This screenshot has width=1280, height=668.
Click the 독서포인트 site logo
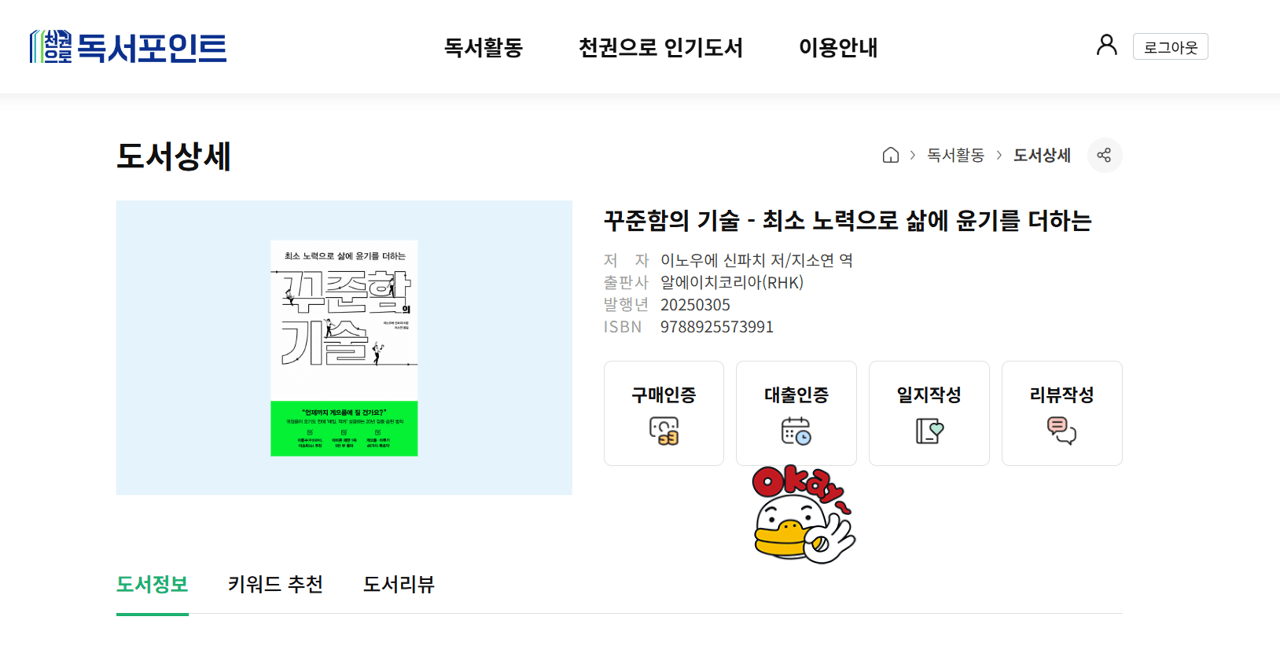tap(128, 47)
